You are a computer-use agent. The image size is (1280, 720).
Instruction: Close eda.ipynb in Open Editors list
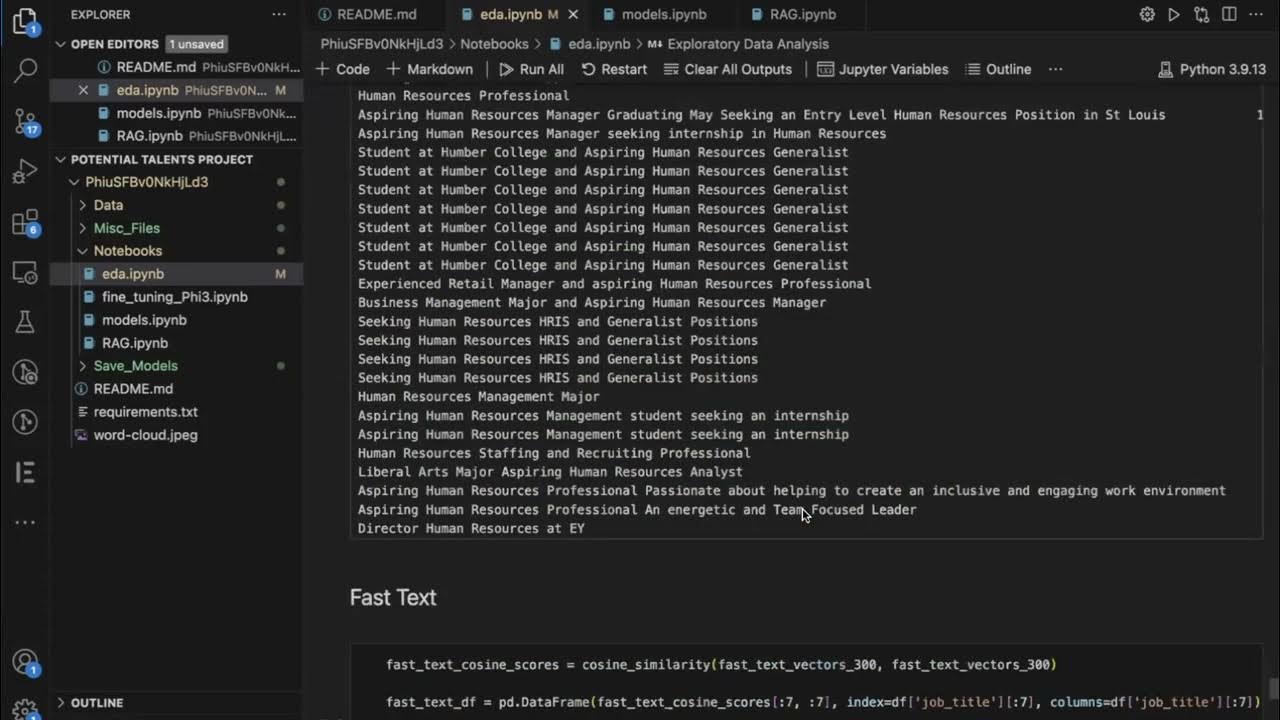pos(84,90)
